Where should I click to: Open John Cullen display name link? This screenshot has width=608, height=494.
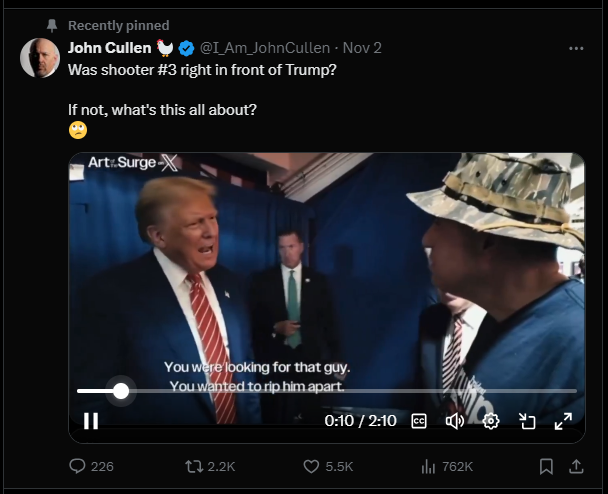110,48
